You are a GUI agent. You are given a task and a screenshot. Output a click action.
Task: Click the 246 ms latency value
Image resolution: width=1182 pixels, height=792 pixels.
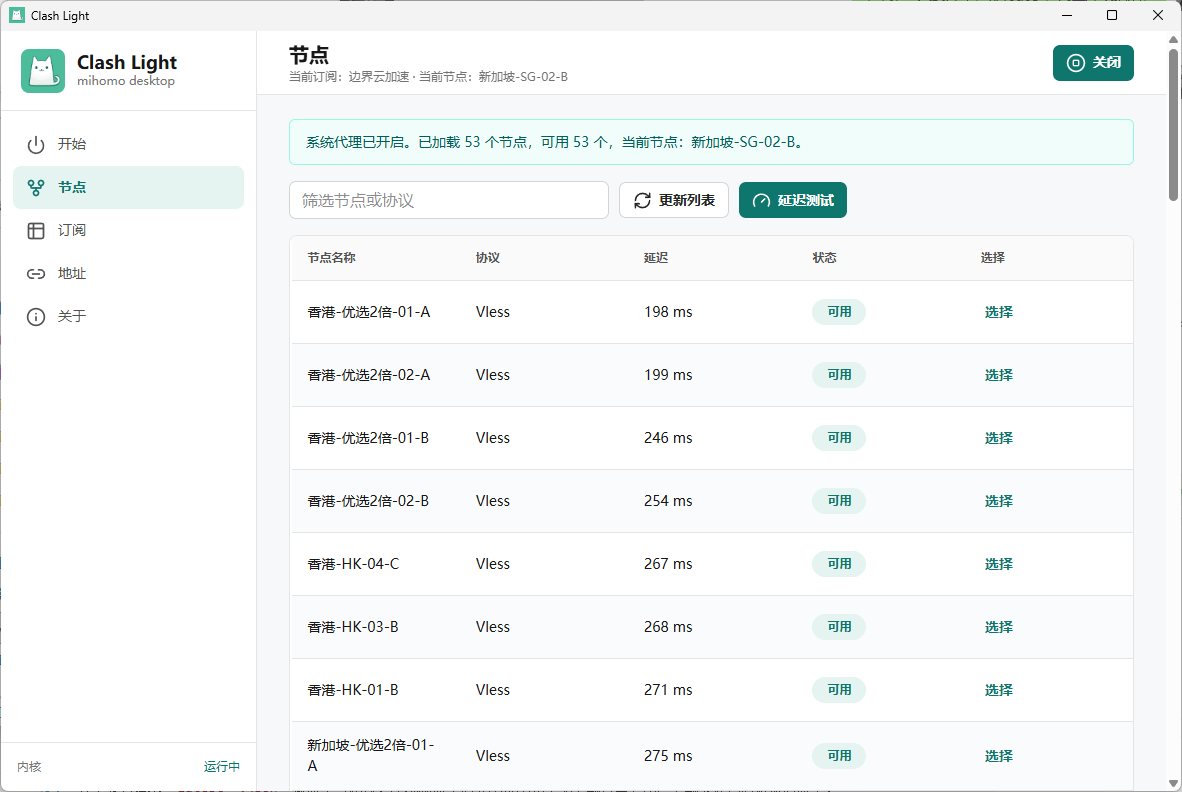pyautogui.click(x=668, y=438)
